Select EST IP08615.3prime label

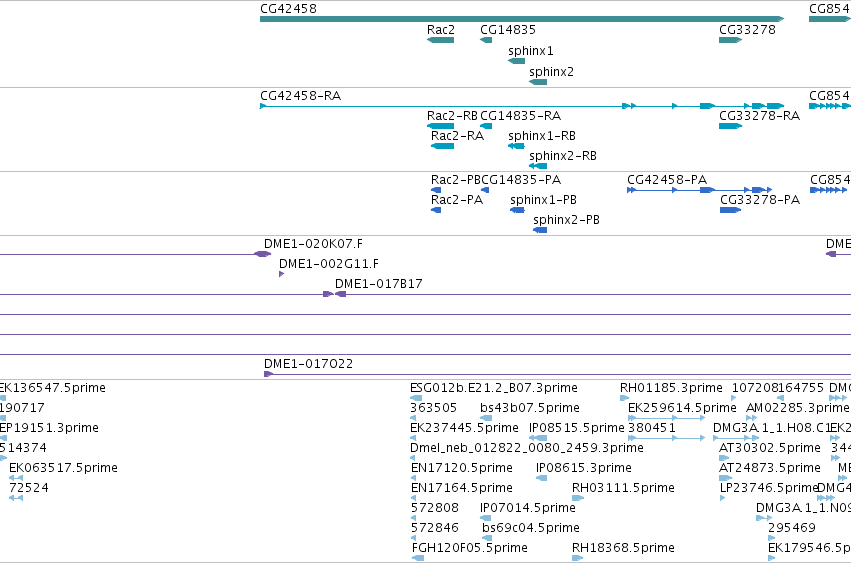583,468
